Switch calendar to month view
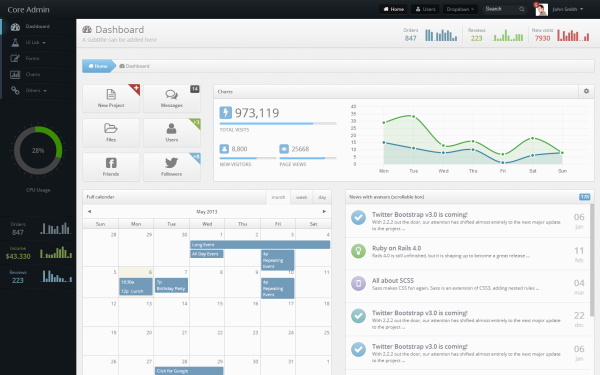Screen dimensions: 600x375 click(x=278, y=197)
